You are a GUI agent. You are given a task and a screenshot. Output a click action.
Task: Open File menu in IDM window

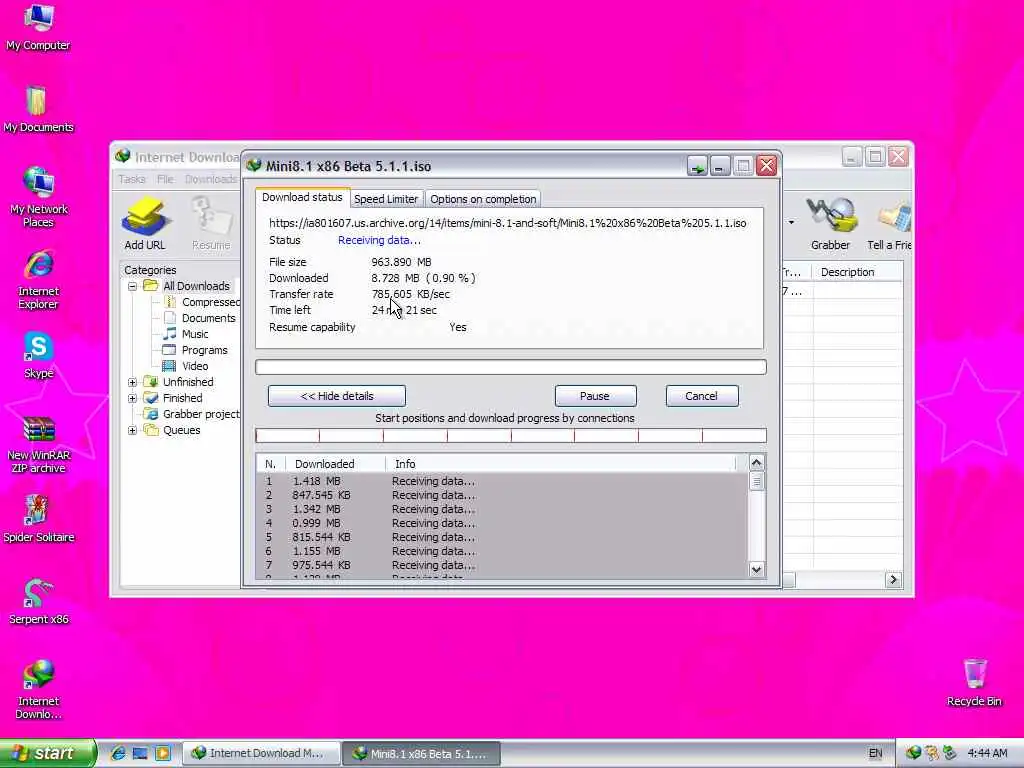coord(165,179)
